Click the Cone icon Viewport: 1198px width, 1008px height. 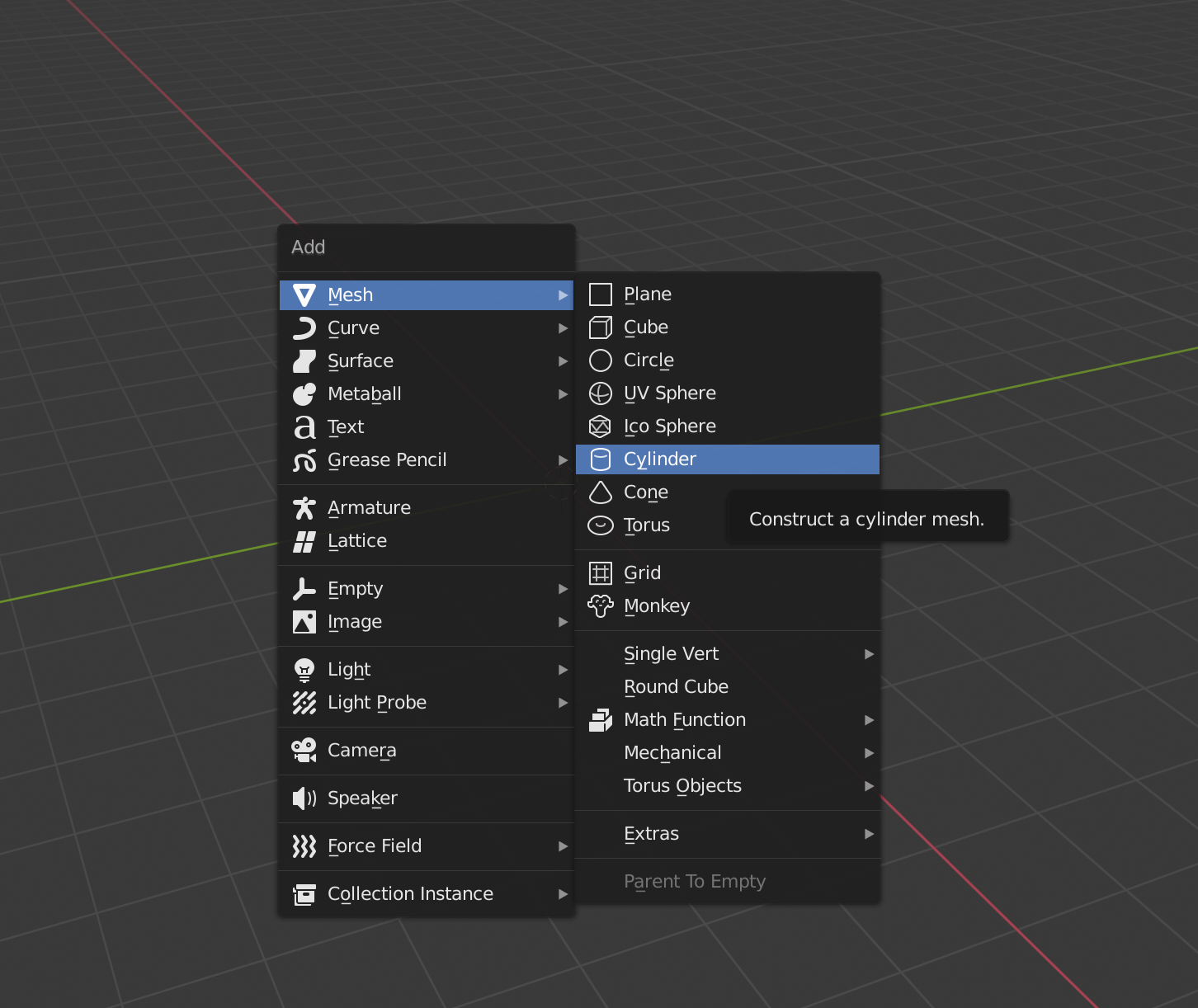tap(601, 492)
